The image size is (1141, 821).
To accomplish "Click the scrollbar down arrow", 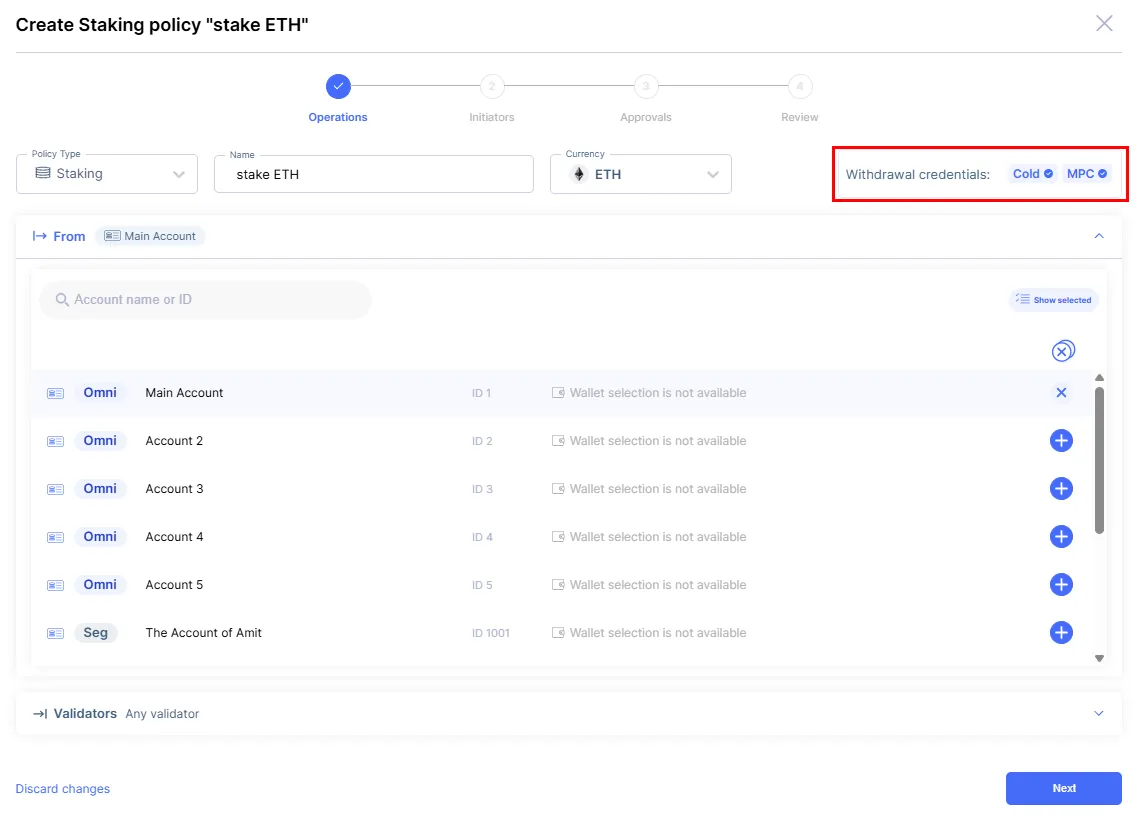I will point(1099,658).
